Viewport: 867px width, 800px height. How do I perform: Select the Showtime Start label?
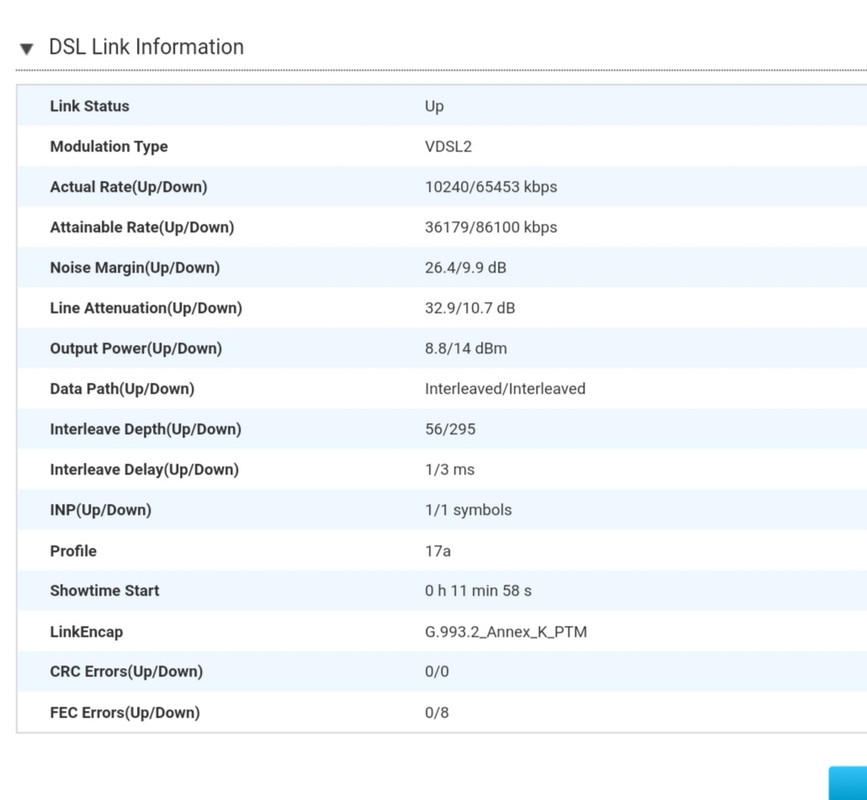tap(105, 590)
